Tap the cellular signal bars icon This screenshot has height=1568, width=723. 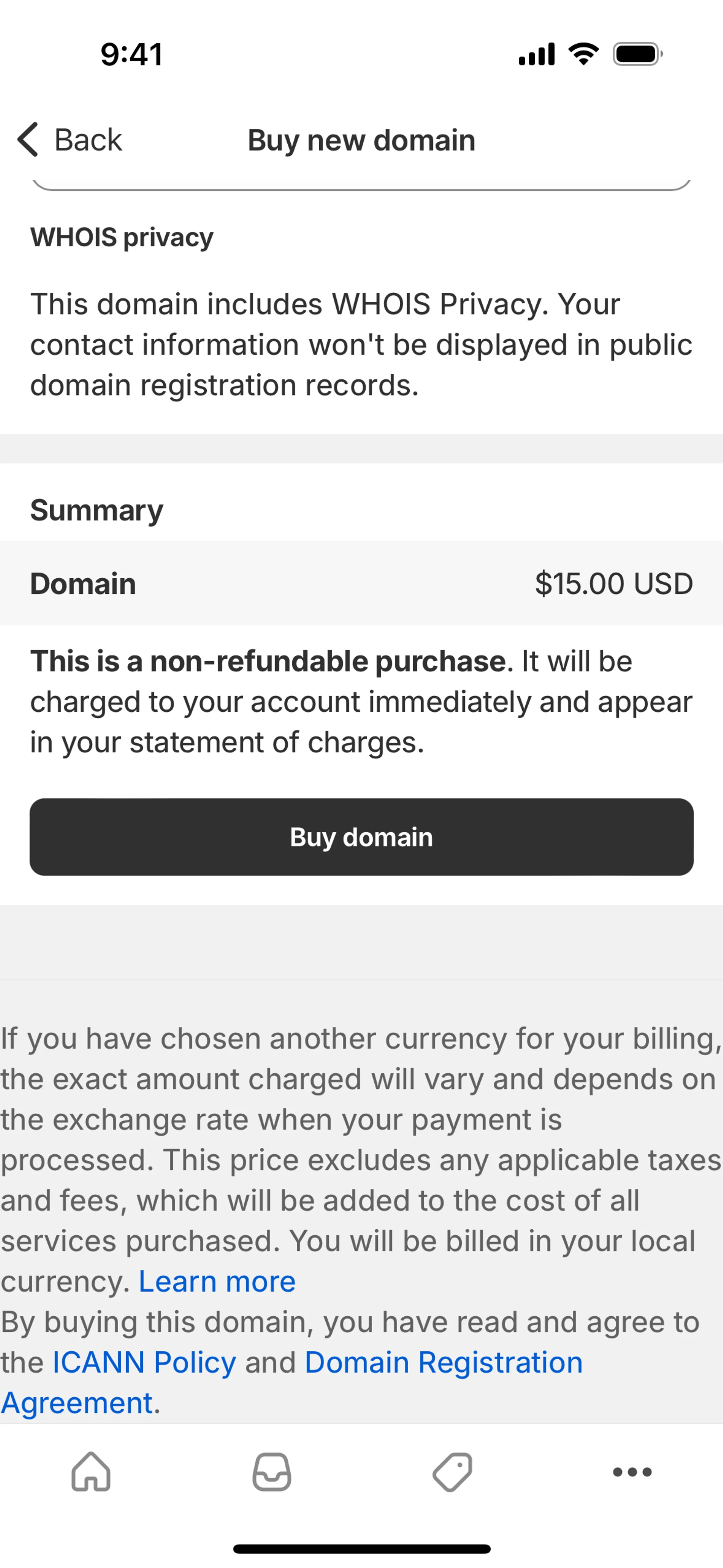pyautogui.click(x=537, y=54)
